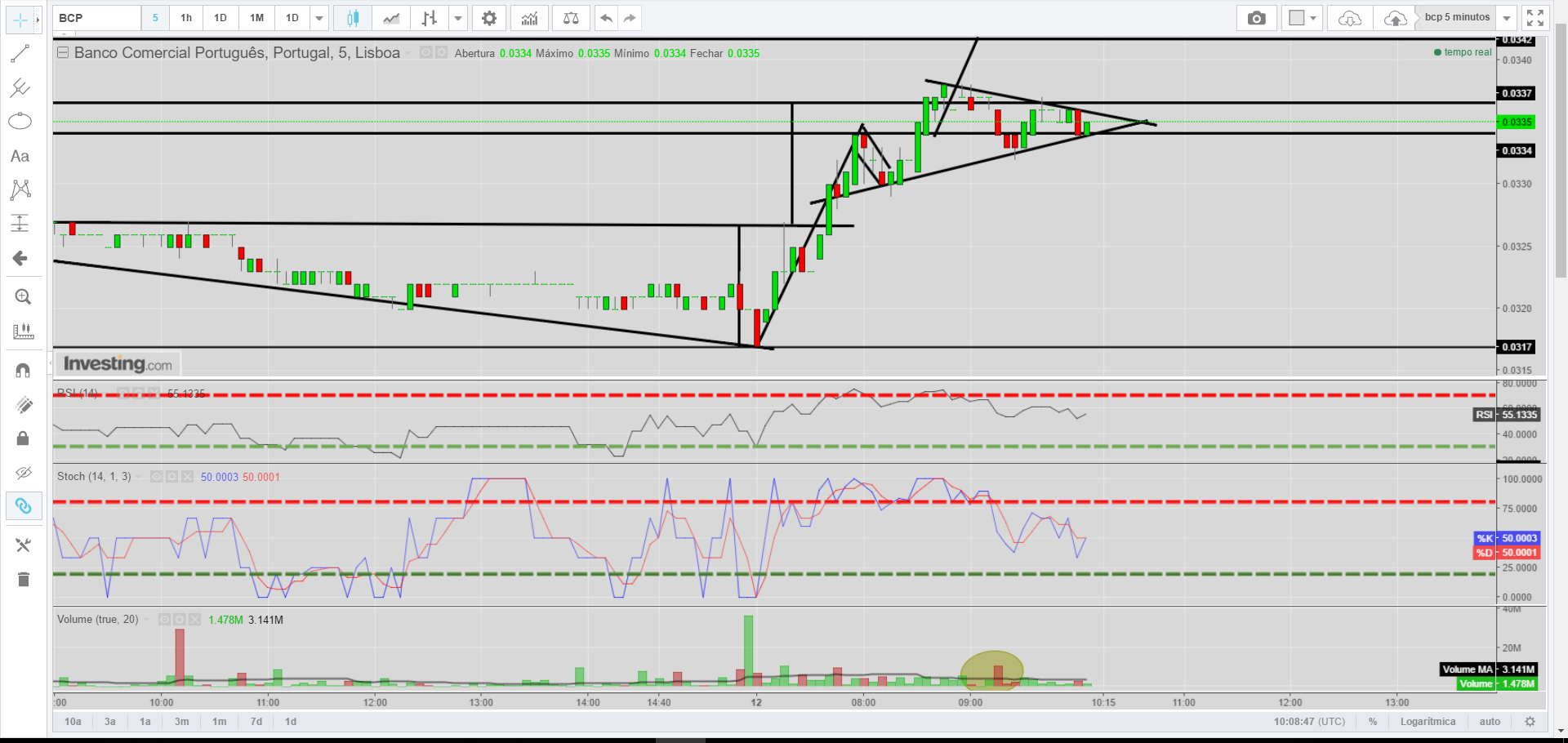The width and height of the screenshot is (1568, 743).
Task: Redo the last undone action
Action: click(x=630, y=18)
